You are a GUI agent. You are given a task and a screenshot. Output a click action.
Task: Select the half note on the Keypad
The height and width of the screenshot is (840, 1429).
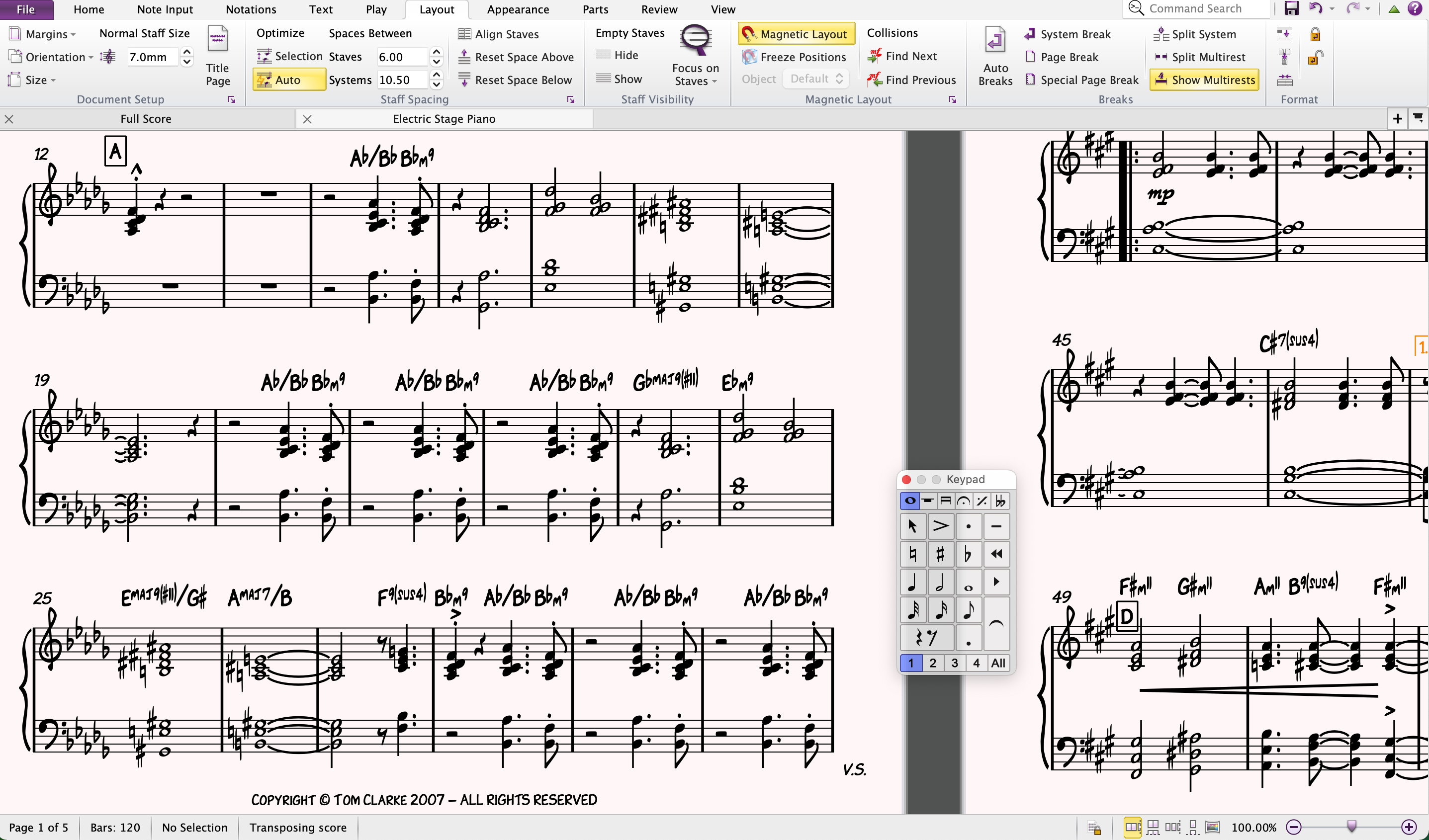(940, 582)
